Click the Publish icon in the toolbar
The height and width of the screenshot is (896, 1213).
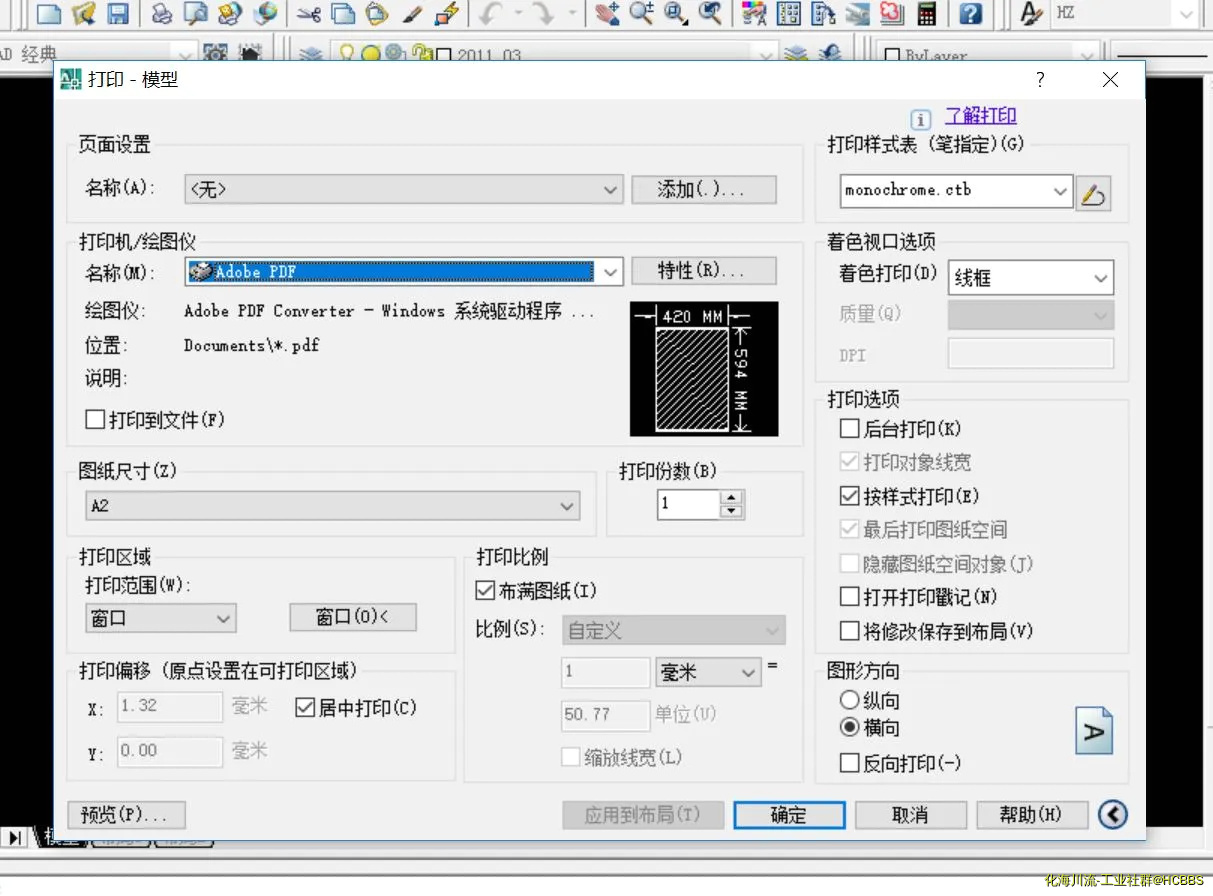click(230, 14)
